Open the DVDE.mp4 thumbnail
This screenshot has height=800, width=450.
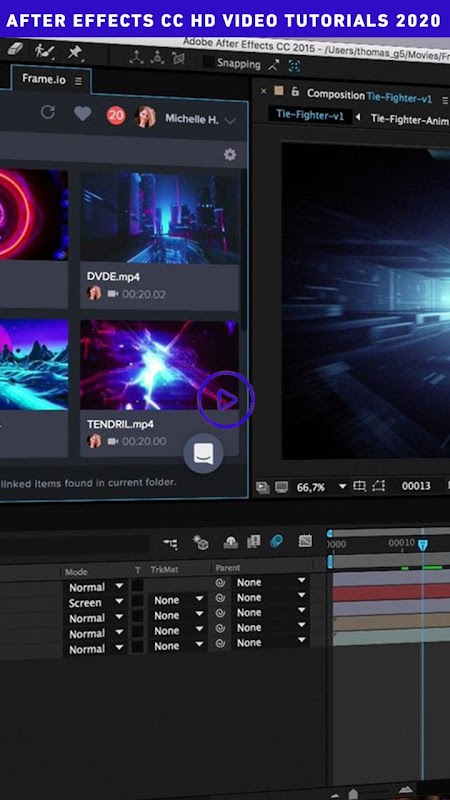pyautogui.click(x=160, y=218)
